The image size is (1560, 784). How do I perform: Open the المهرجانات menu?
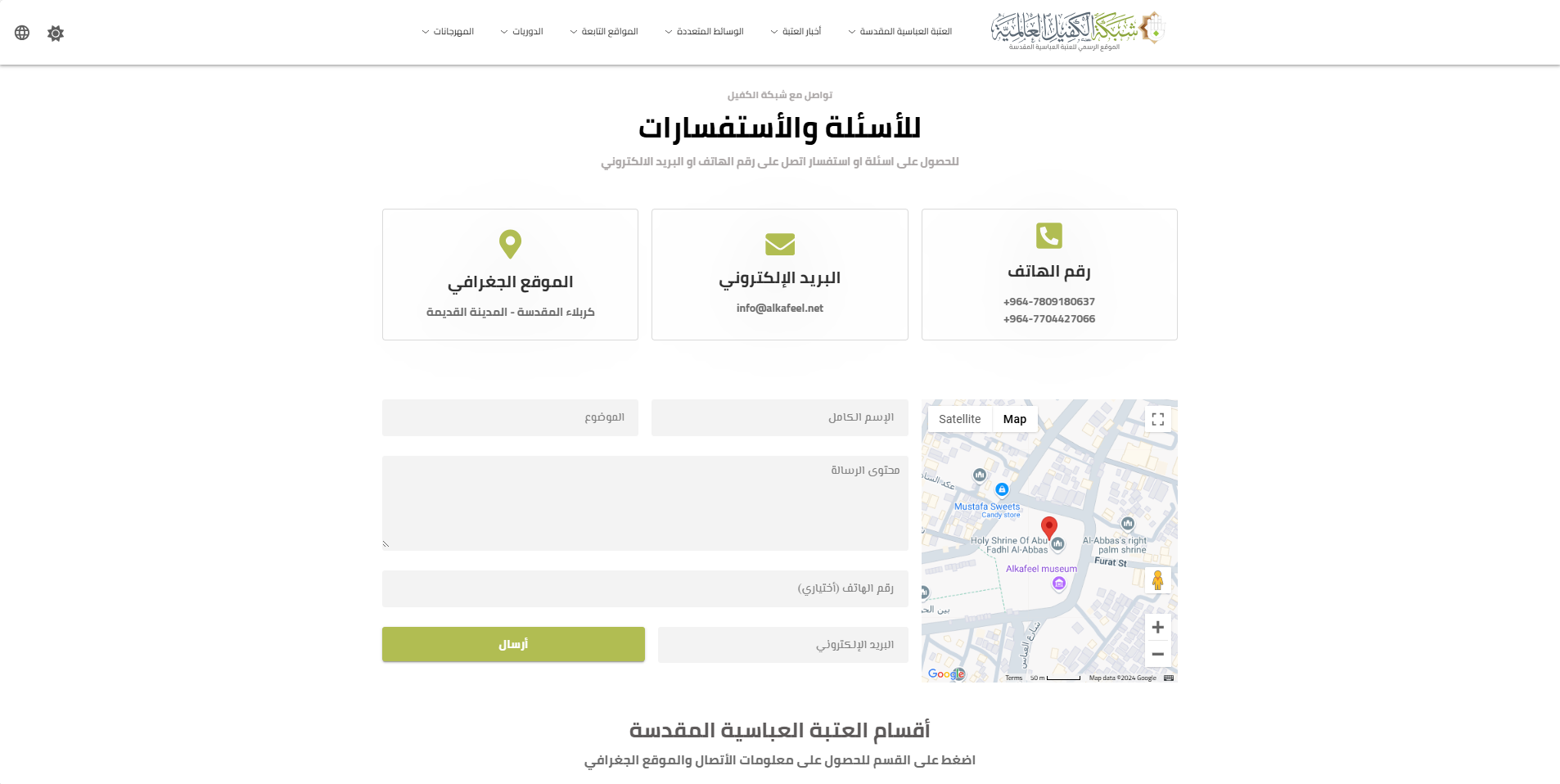tap(448, 32)
